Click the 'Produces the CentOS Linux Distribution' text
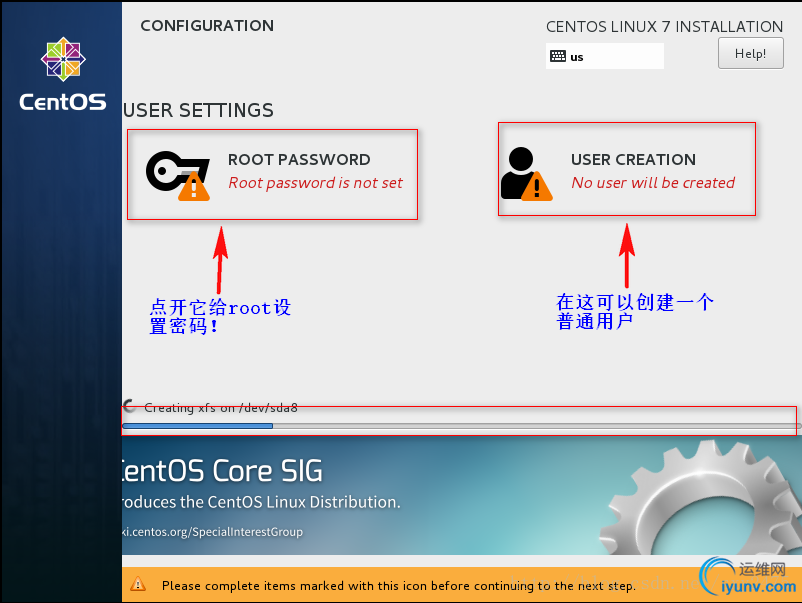This screenshot has height=603, width=802. pos(261,502)
